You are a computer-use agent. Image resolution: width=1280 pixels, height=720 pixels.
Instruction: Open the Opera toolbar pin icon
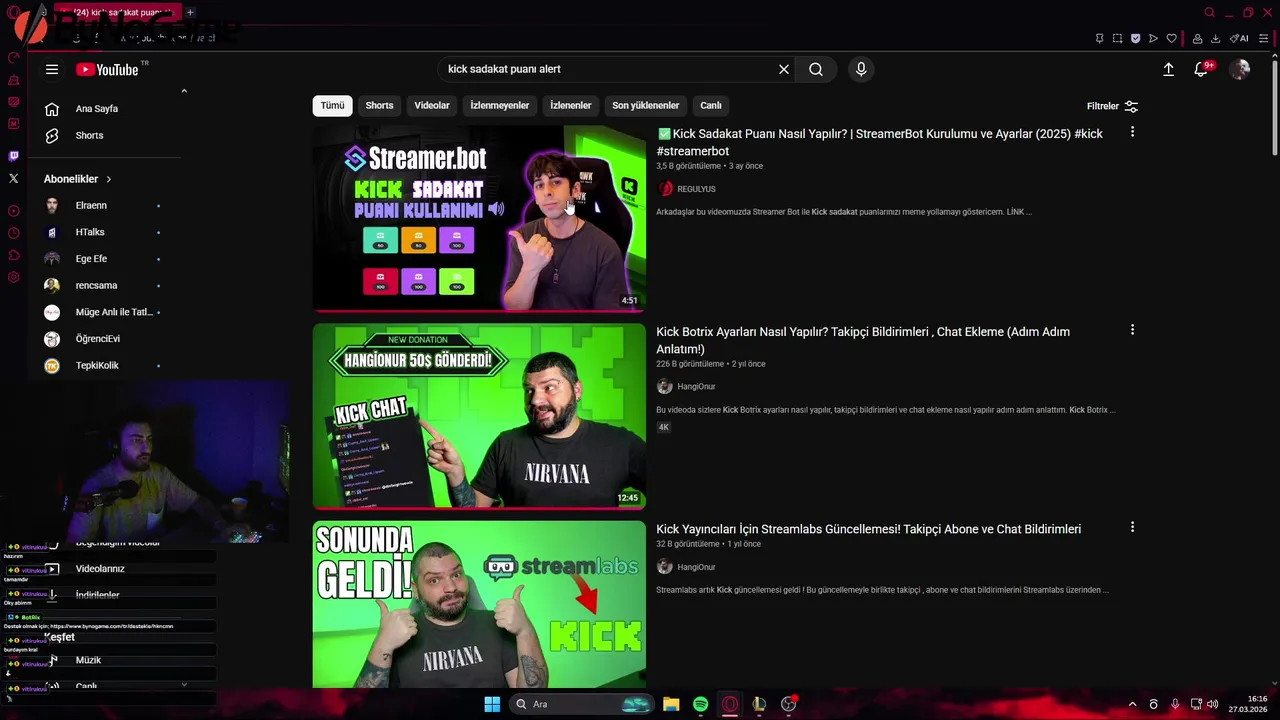point(1099,39)
